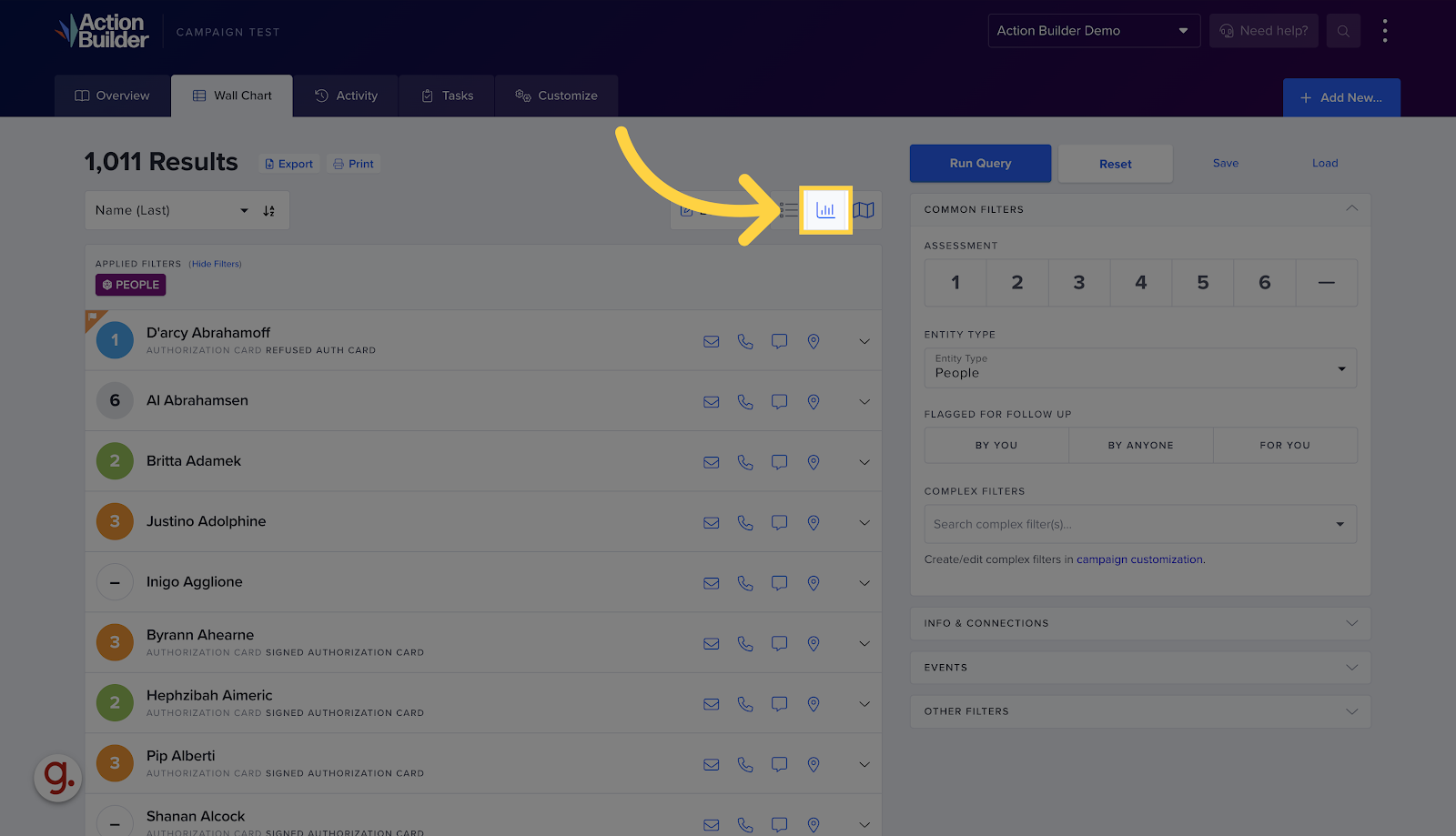Expand the Other Filters section
1456x836 pixels.
tap(1140, 711)
